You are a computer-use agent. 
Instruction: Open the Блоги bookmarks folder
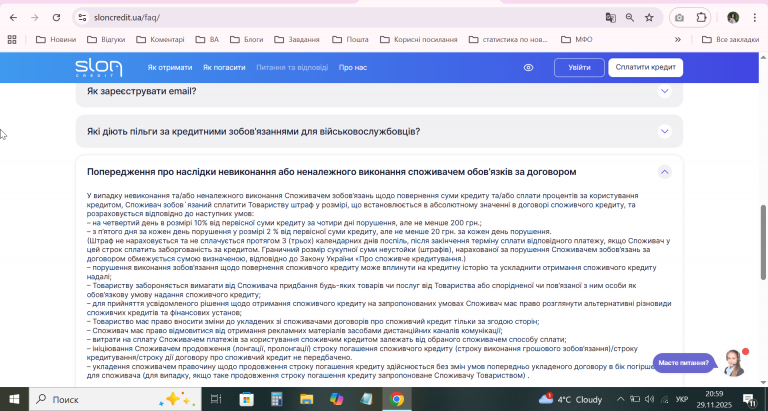click(246, 40)
